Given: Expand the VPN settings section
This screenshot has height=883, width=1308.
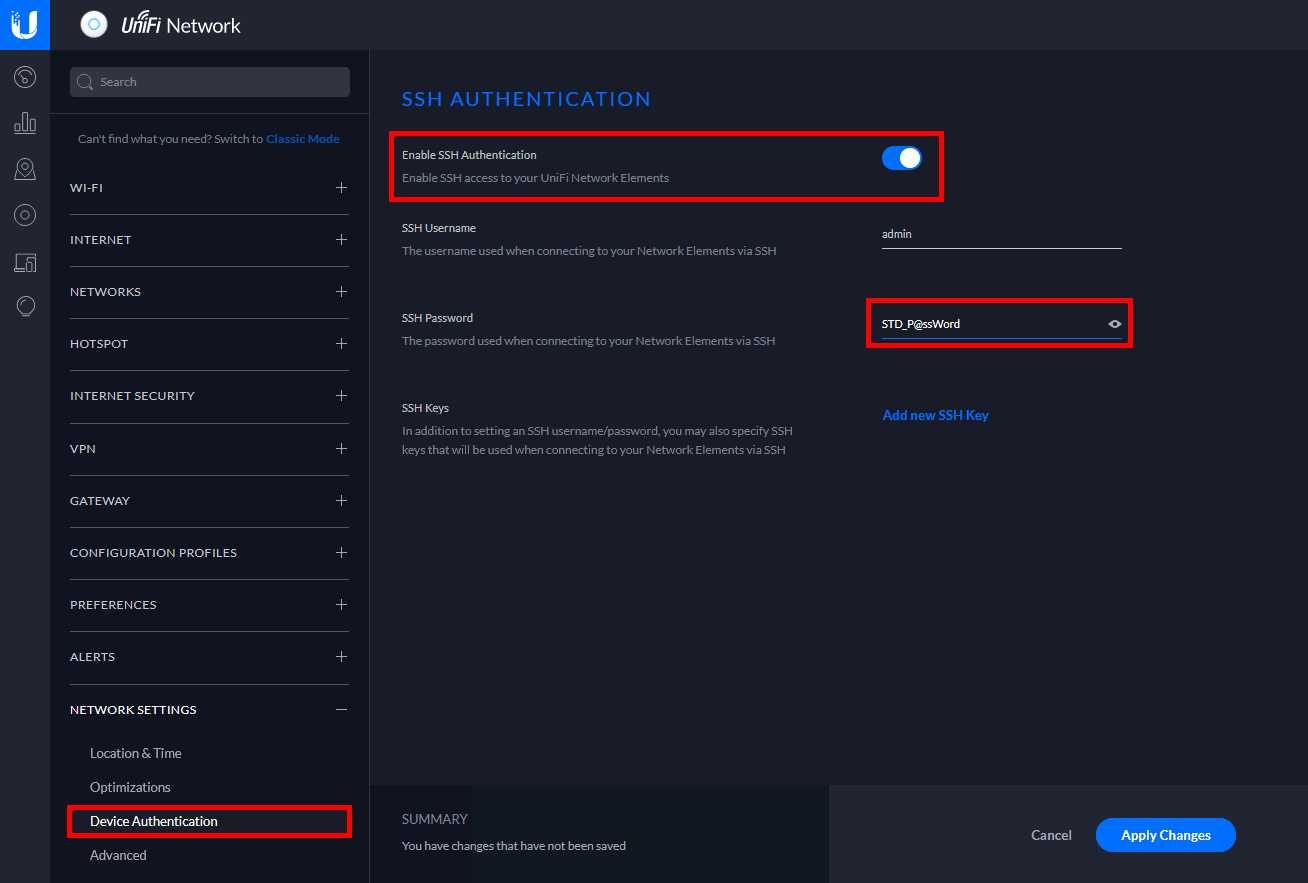Looking at the screenshot, I should click(x=341, y=449).
